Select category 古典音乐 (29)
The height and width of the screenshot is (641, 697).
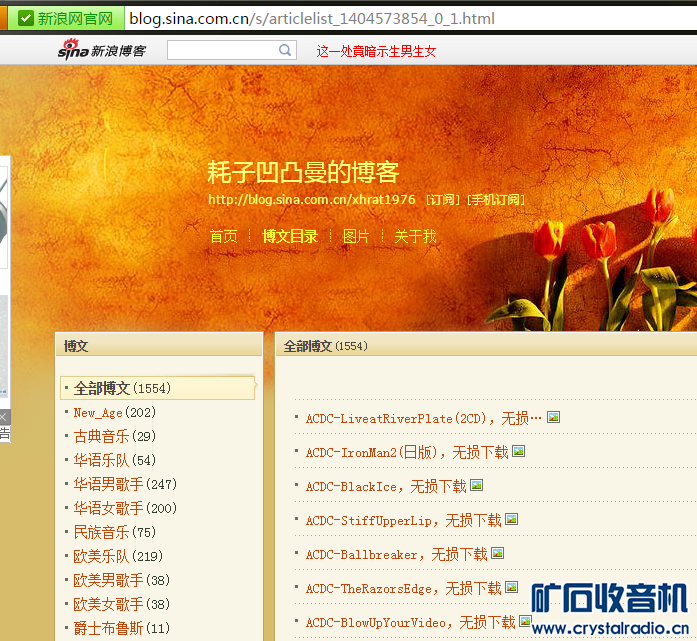coord(115,436)
